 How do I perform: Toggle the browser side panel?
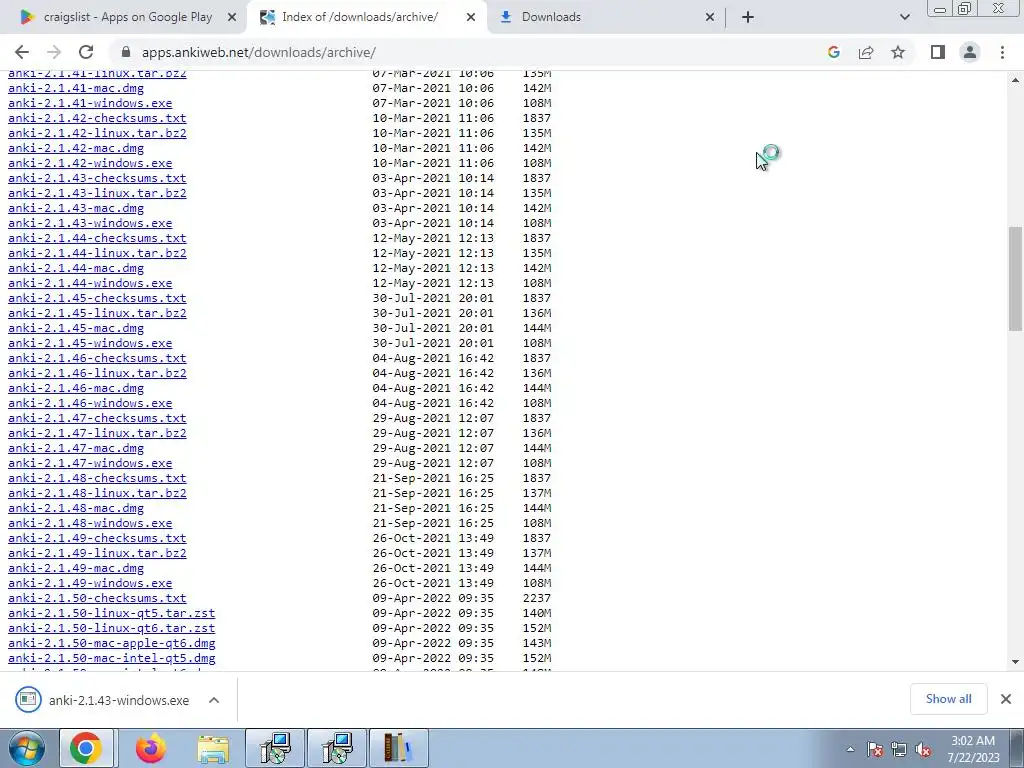[x=938, y=52]
